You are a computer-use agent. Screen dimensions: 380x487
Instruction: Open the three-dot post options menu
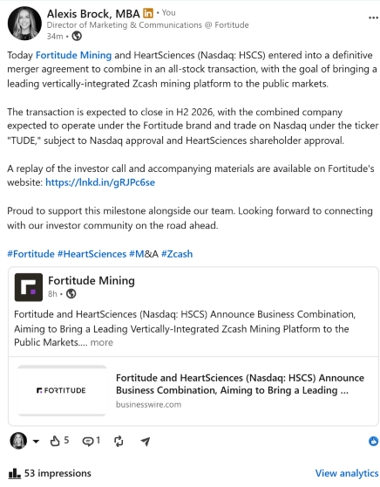(x=373, y=18)
